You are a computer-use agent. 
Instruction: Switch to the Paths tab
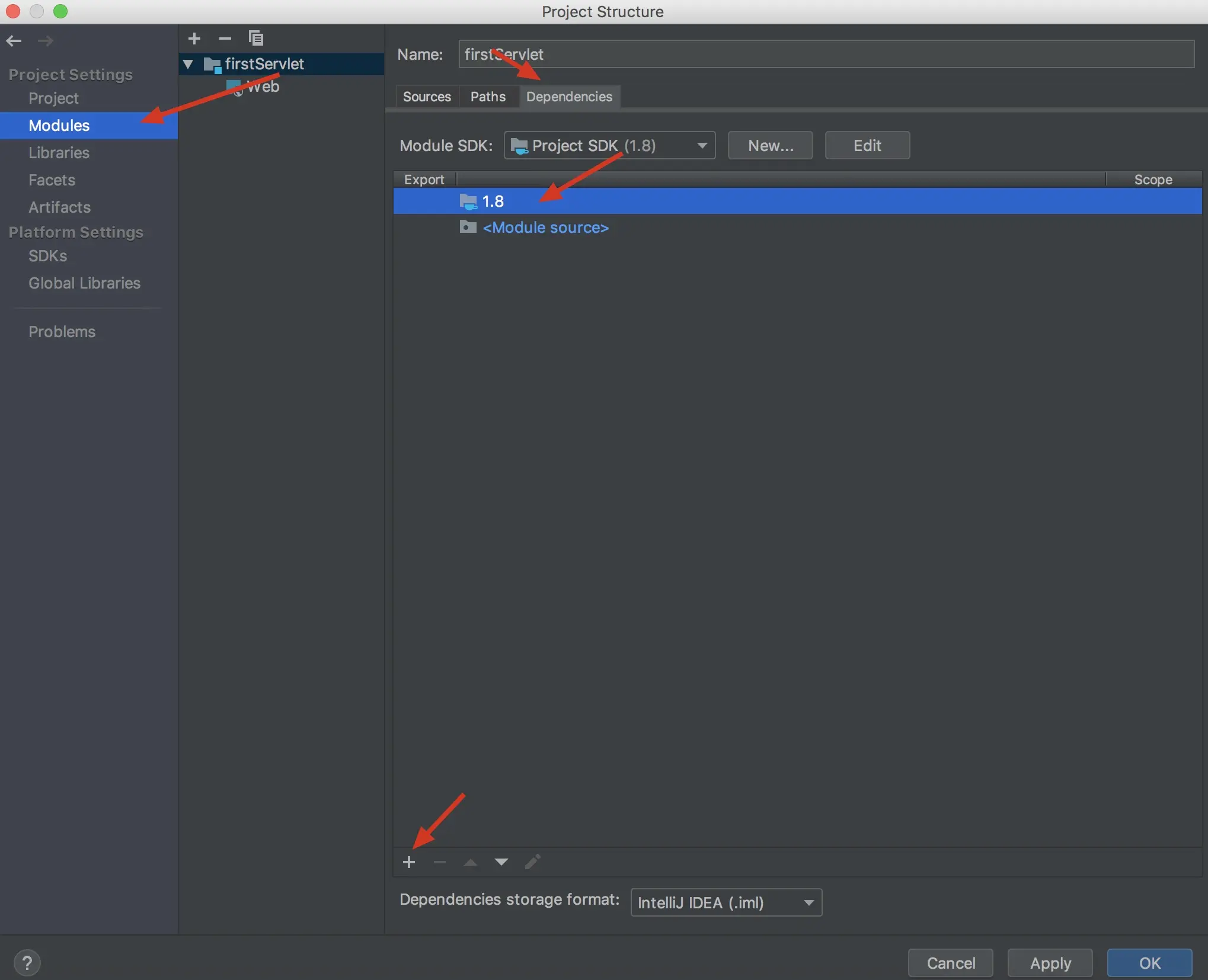click(x=488, y=97)
